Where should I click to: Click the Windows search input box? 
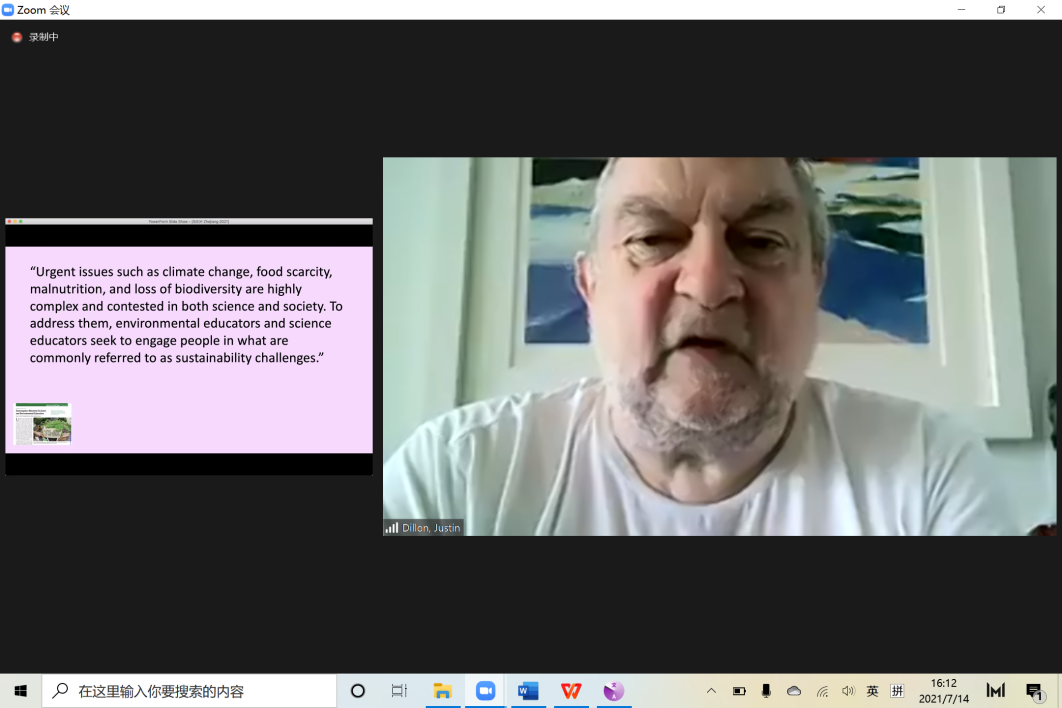click(x=190, y=691)
